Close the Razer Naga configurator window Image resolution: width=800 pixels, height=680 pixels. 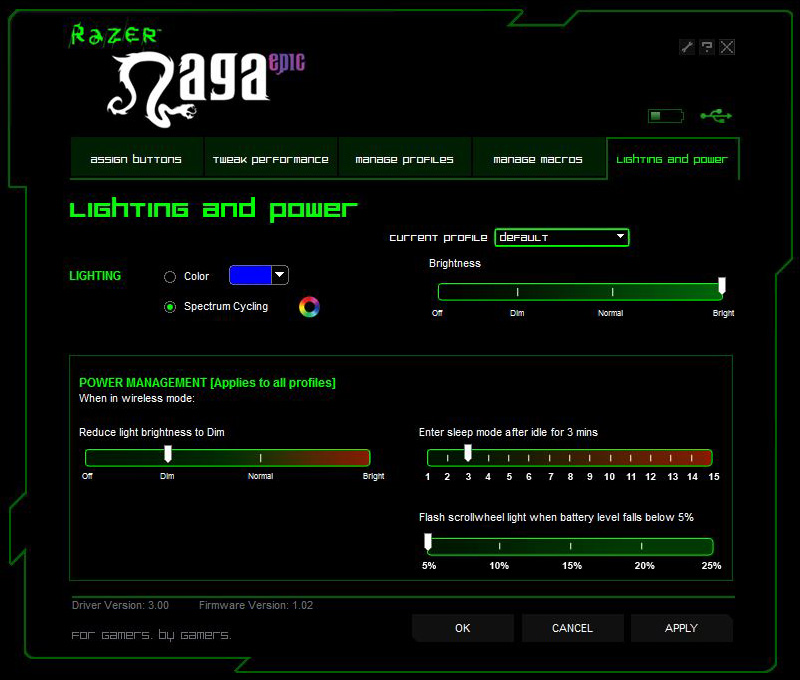pyautogui.click(x=727, y=47)
